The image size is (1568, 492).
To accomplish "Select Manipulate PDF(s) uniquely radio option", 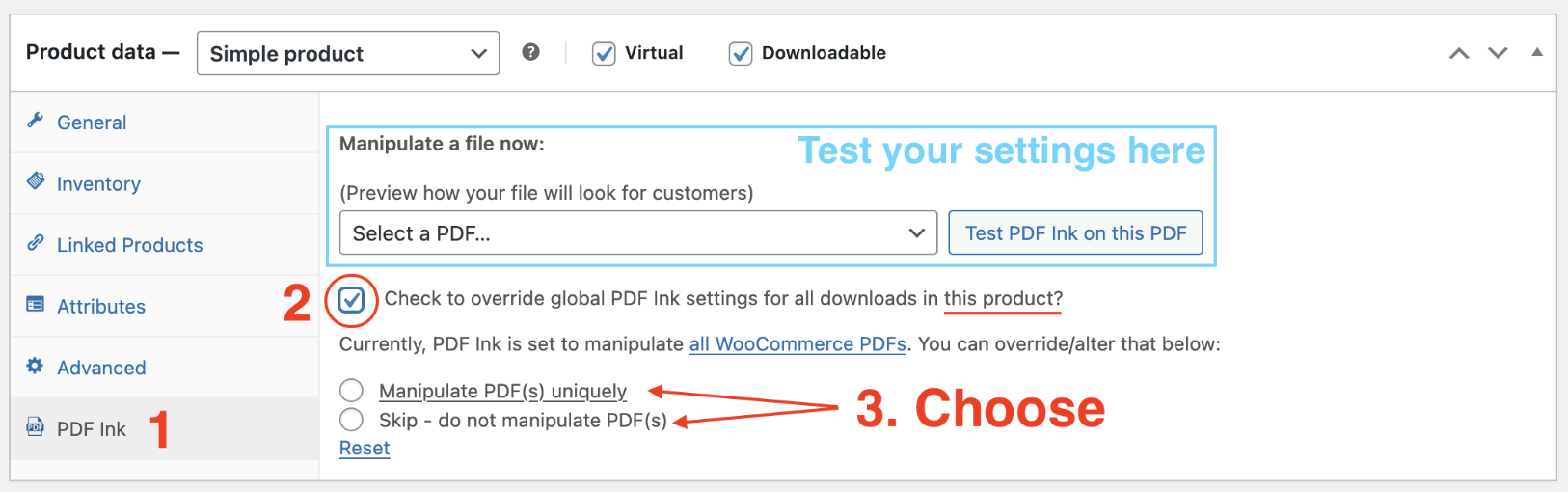I will tap(351, 391).
